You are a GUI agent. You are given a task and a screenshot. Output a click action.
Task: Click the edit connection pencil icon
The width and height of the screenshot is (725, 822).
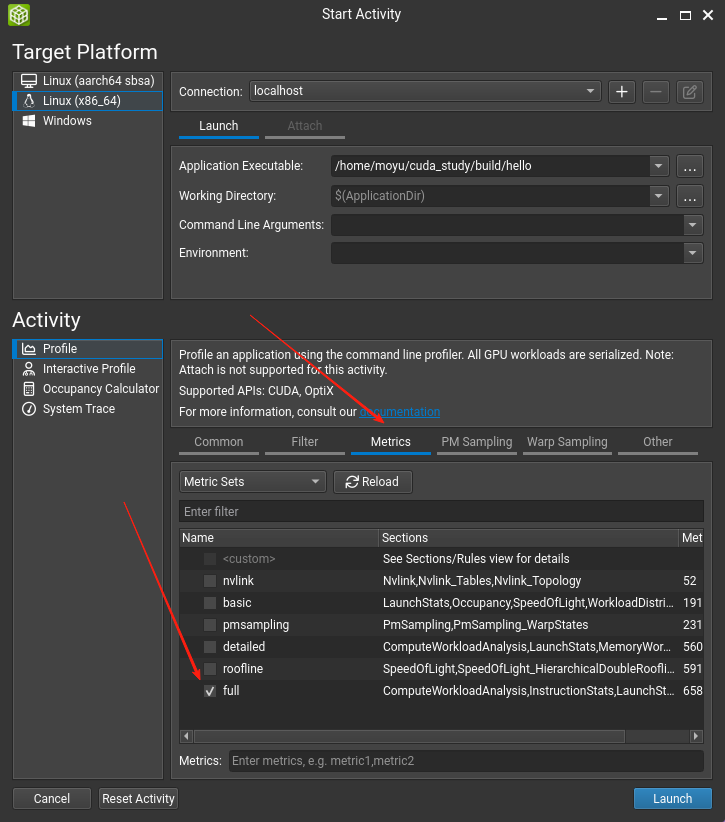689,92
